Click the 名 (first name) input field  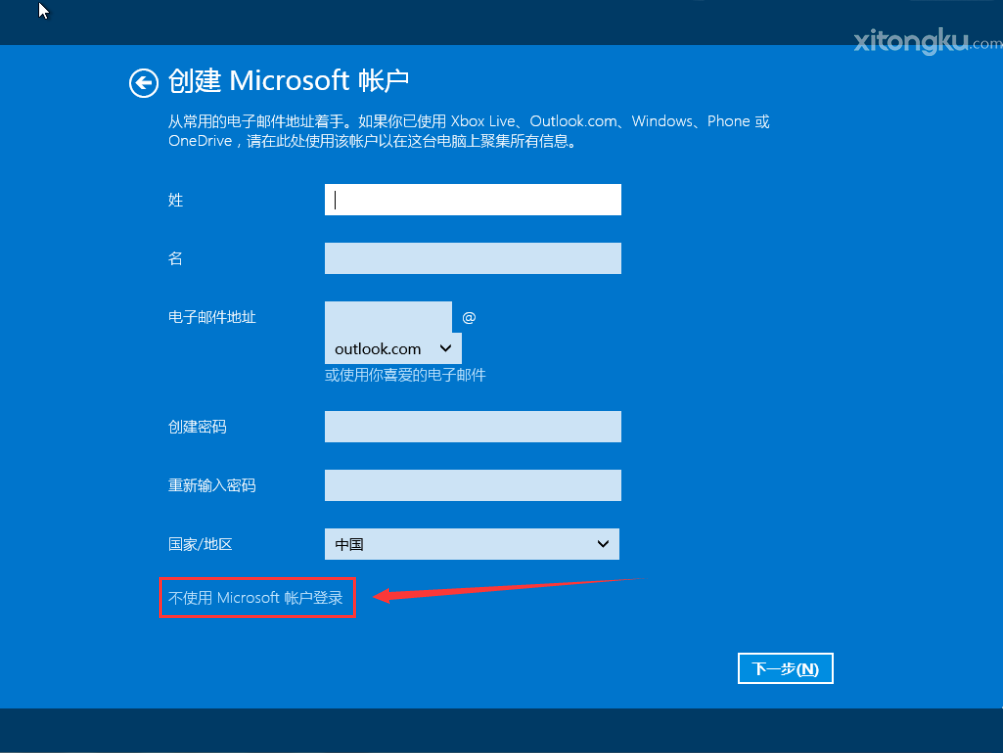472,258
